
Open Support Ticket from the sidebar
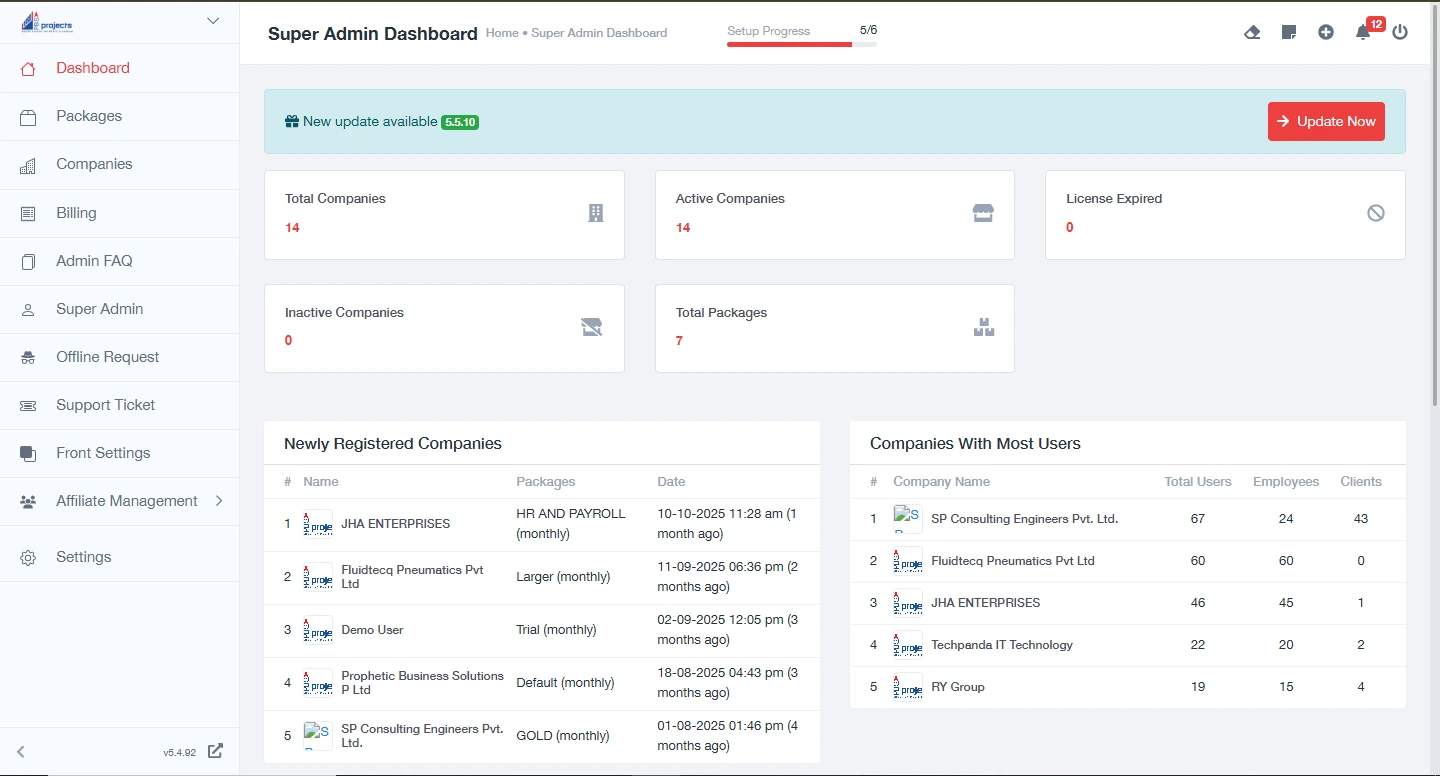[x=105, y=405]
